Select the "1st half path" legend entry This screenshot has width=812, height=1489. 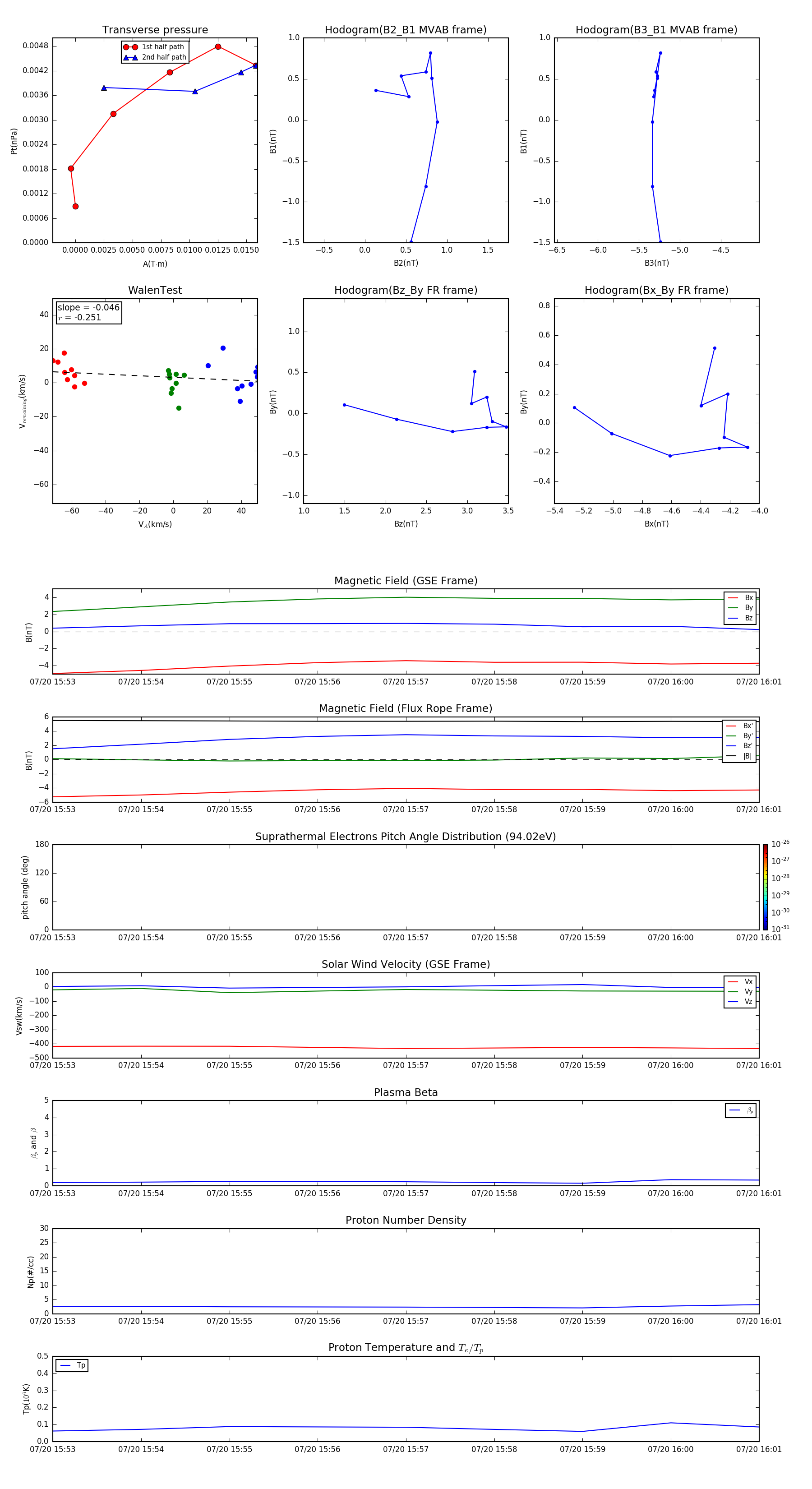coord(154,47)
